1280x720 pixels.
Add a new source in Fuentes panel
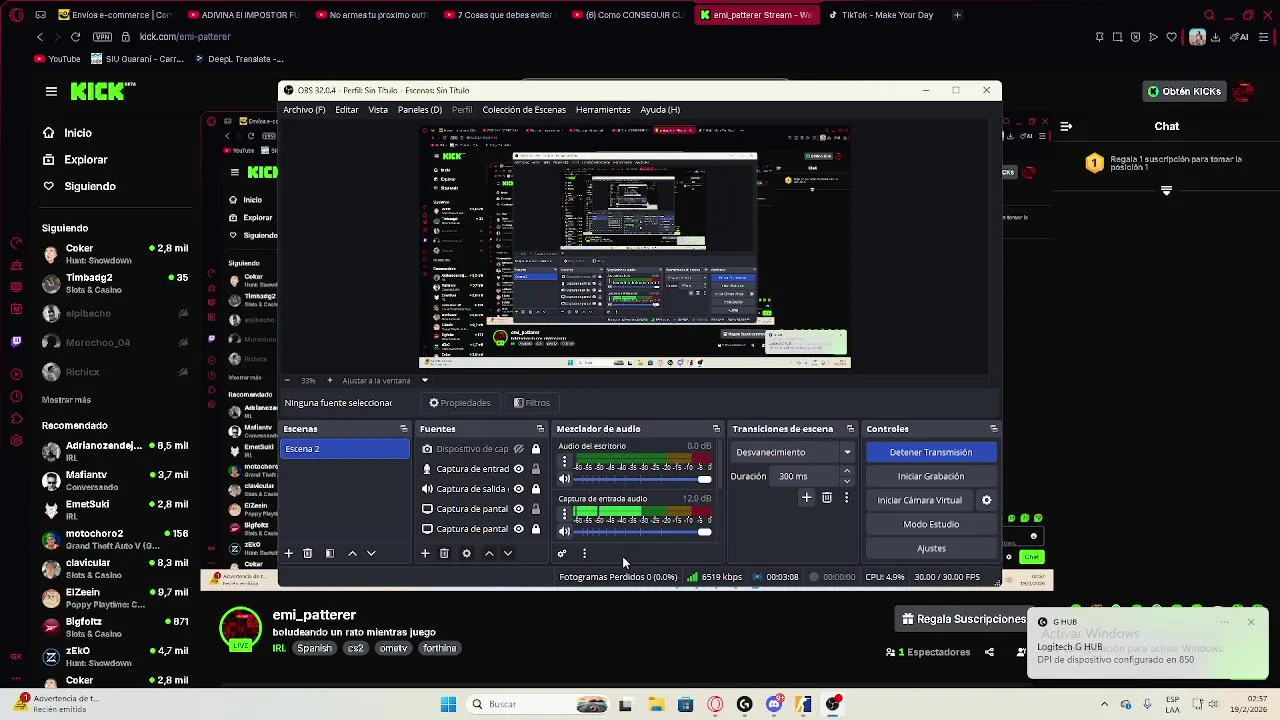425,553
